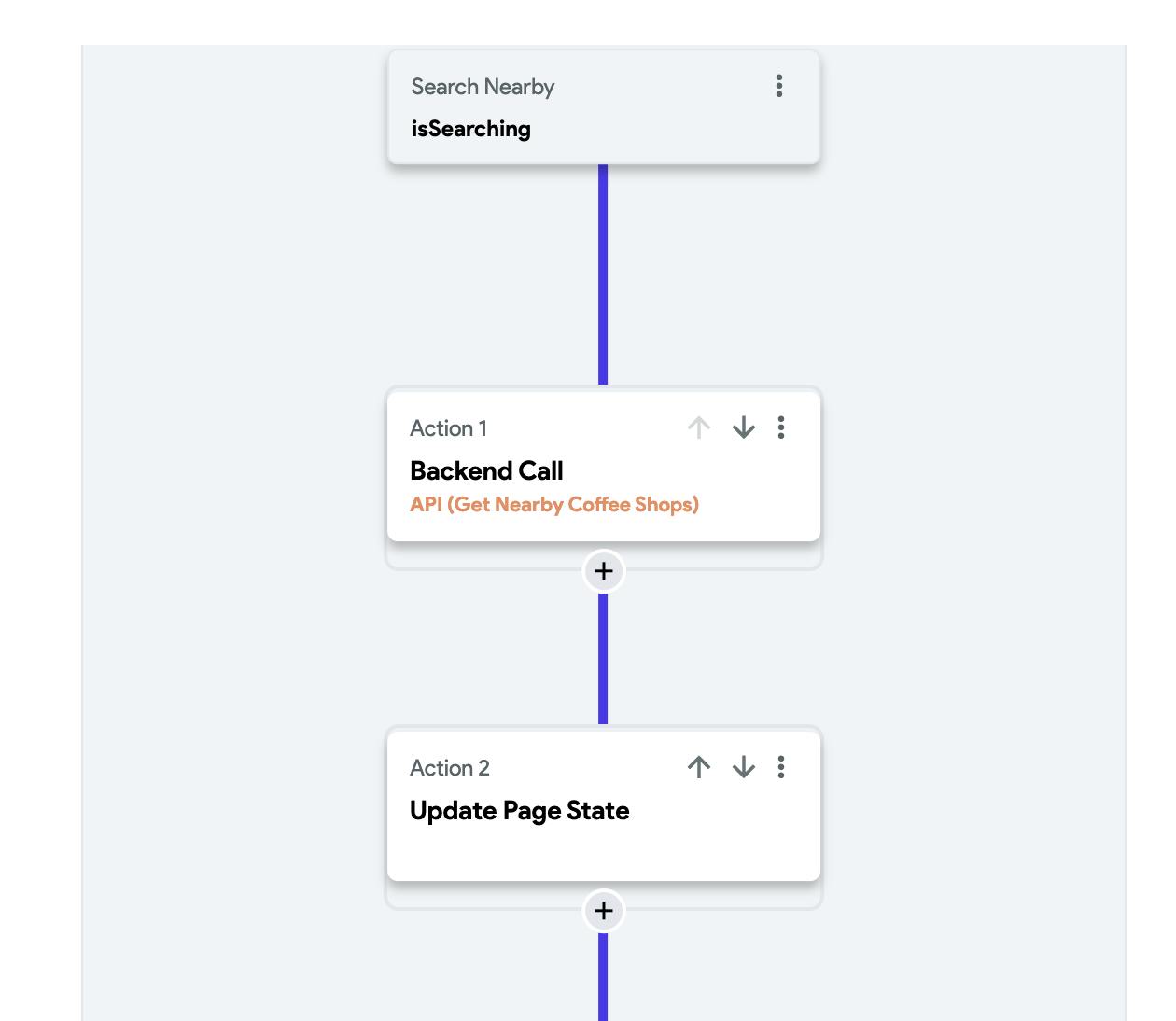Click the isSearching state label

pos(470,129)
